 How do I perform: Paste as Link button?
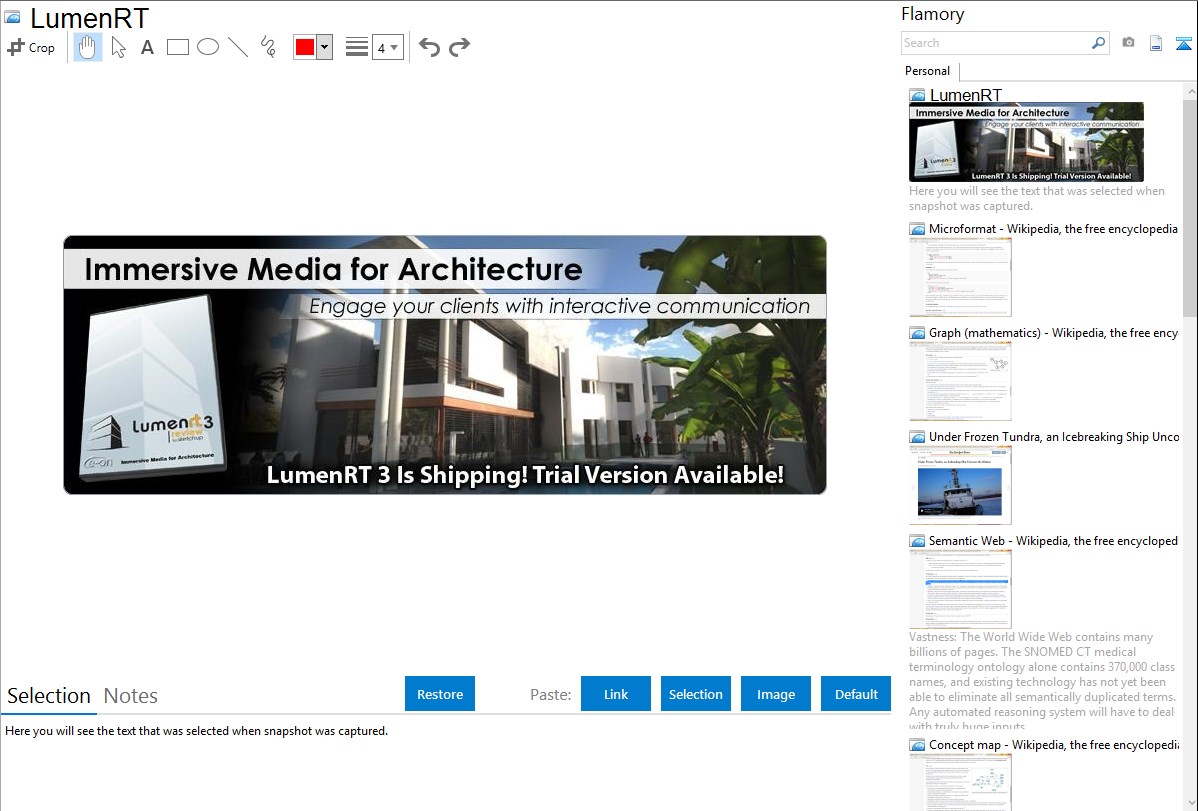tap(616, 694)
